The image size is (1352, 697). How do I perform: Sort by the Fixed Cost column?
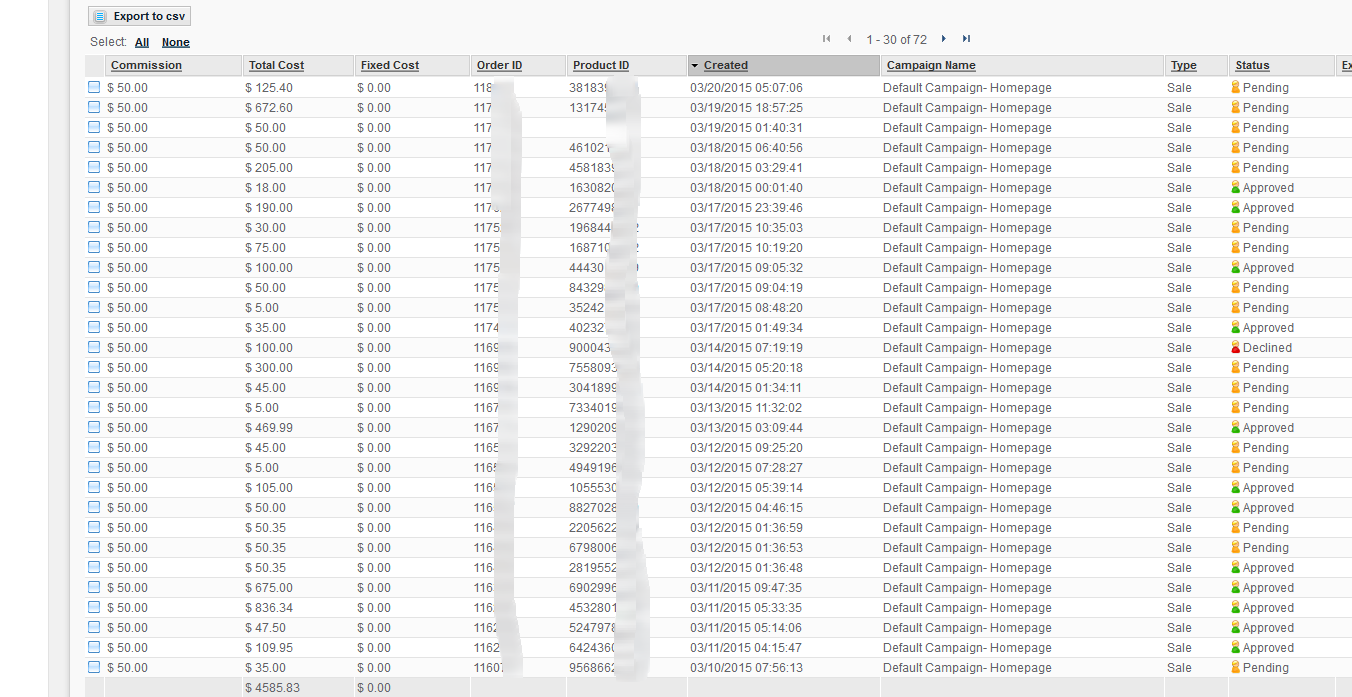390,65
